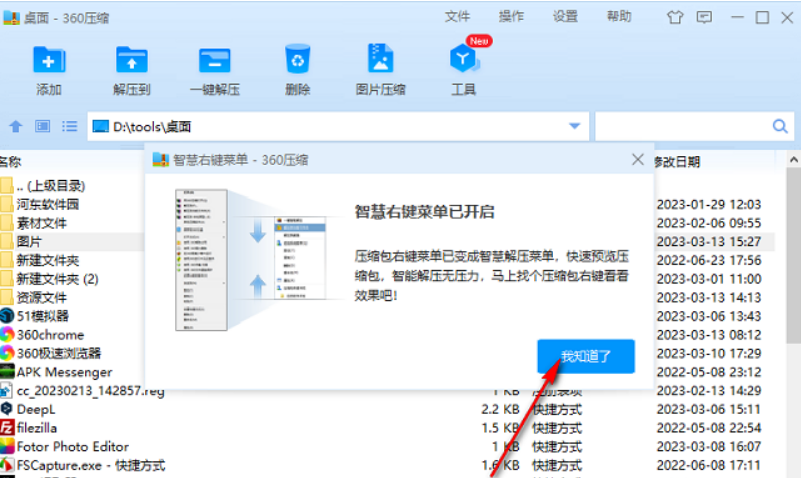Click the date 2023-03-08 16:07

click(x=709, y=447)
